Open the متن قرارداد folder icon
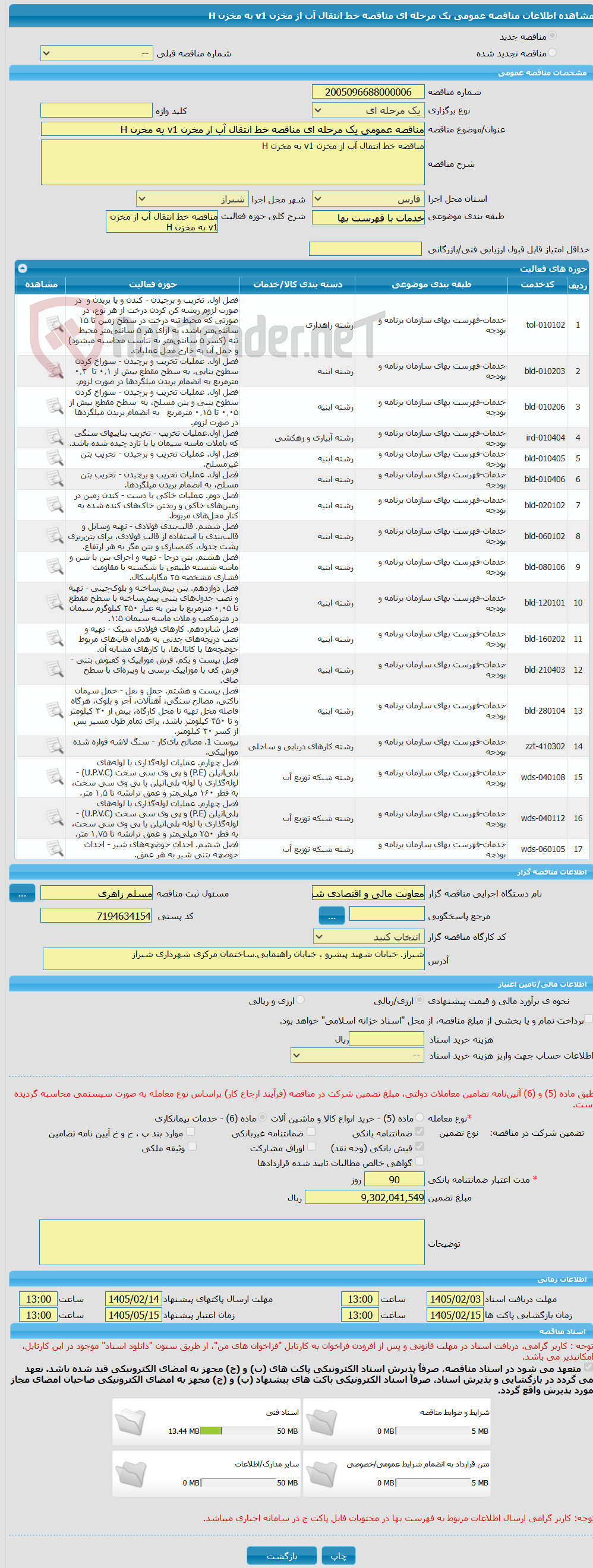593x1568 pixels. click(x=322, y=1474)
